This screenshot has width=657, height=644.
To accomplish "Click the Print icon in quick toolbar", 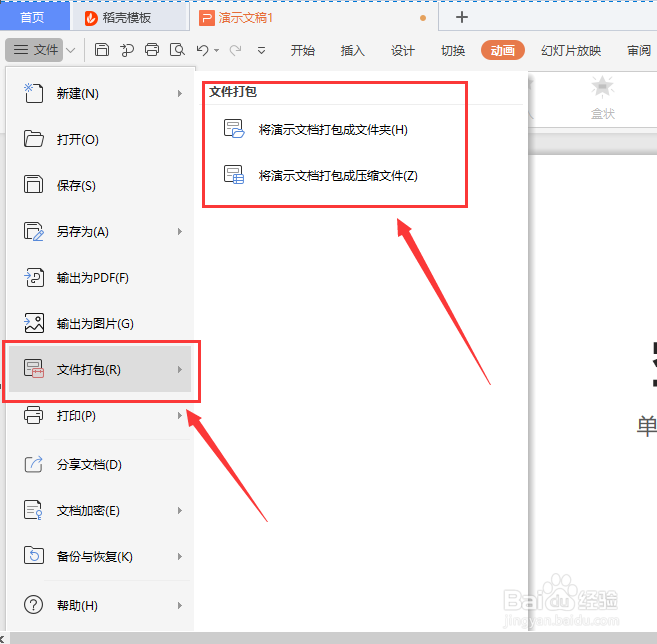I will coord(152,50).
